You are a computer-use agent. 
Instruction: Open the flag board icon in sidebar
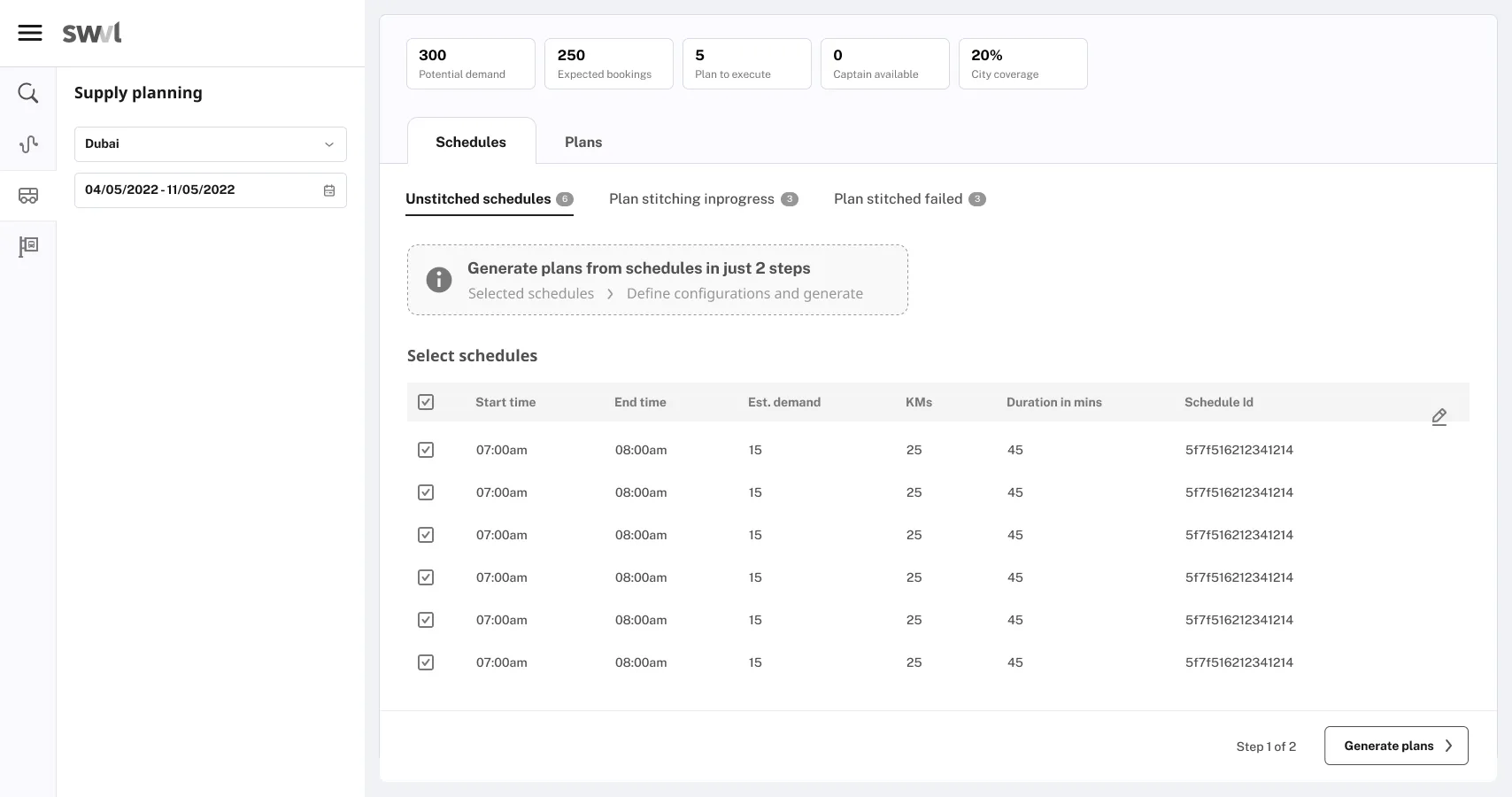point(28,246)
